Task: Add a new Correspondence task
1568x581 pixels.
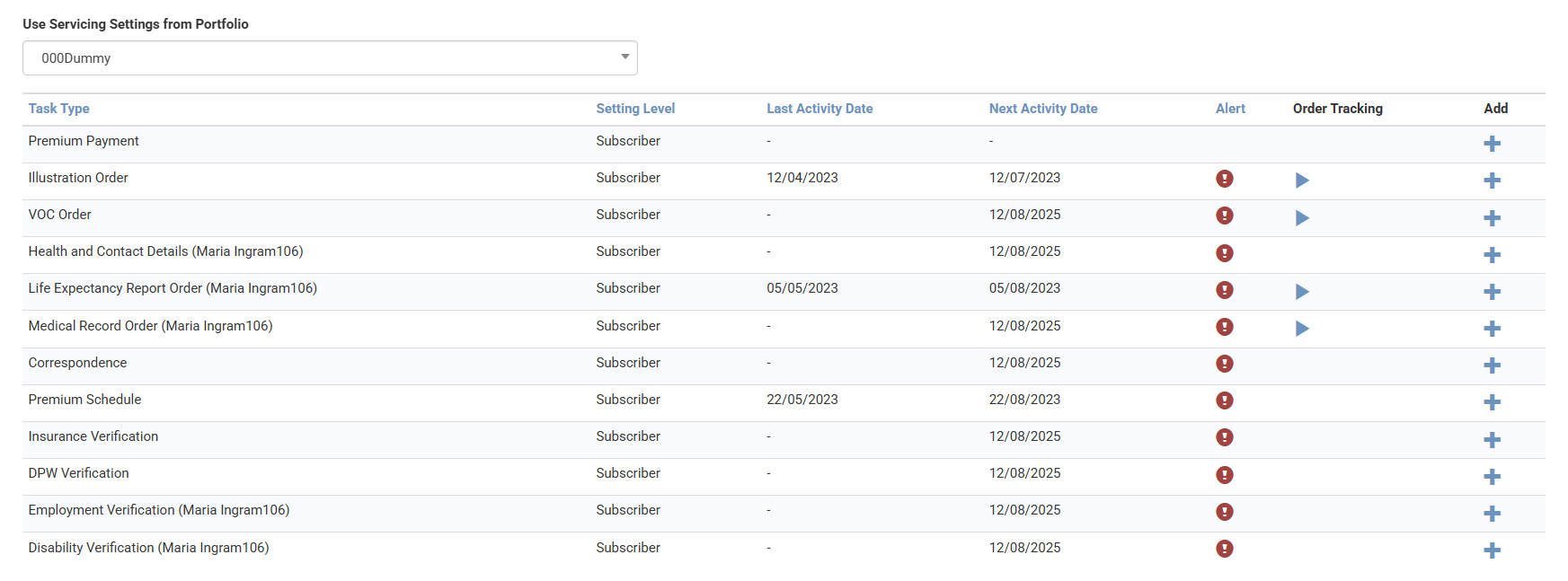Action: coord(1492,365)
